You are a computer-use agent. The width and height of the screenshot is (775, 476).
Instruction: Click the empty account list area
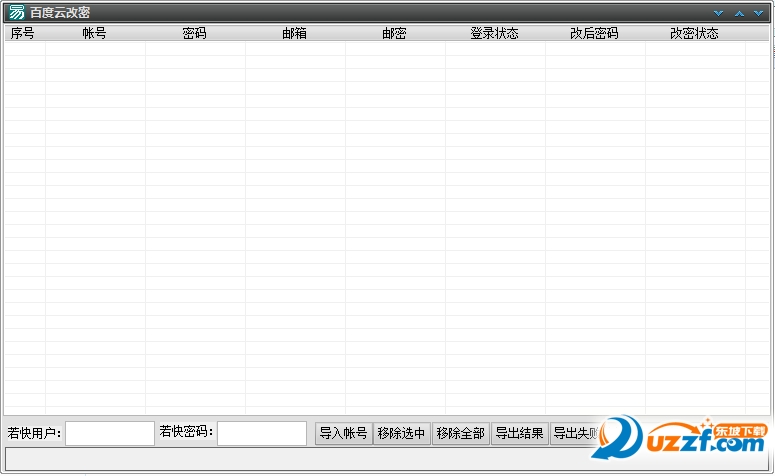point(380,220)
